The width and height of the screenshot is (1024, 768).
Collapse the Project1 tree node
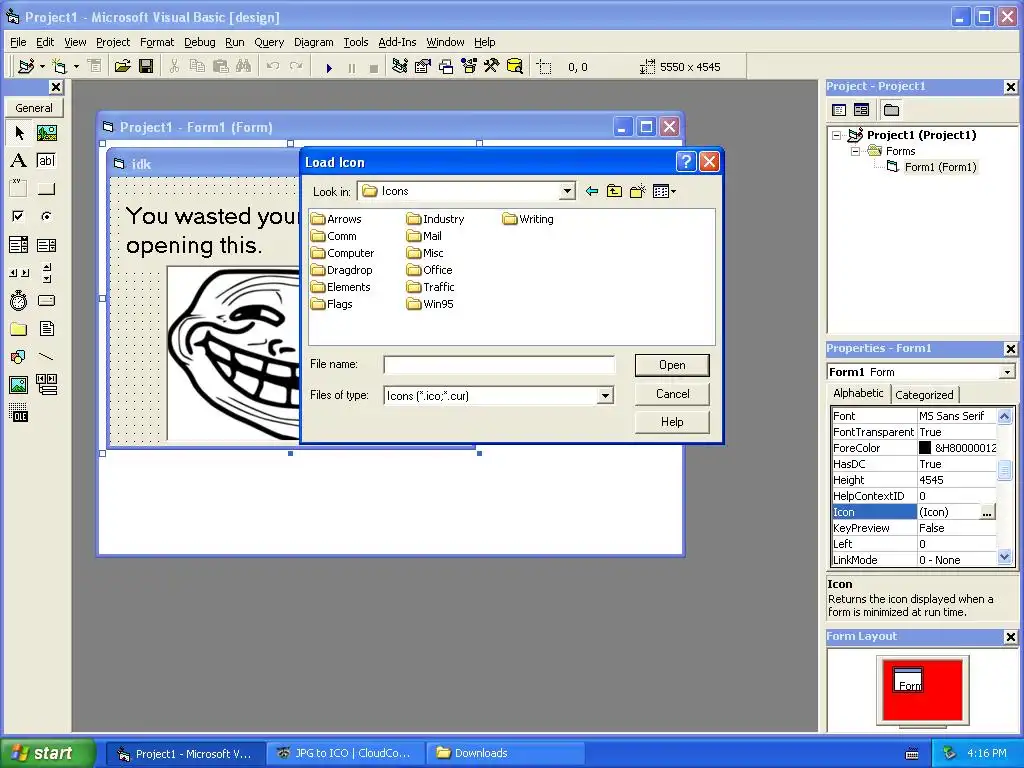pos(837,135)
